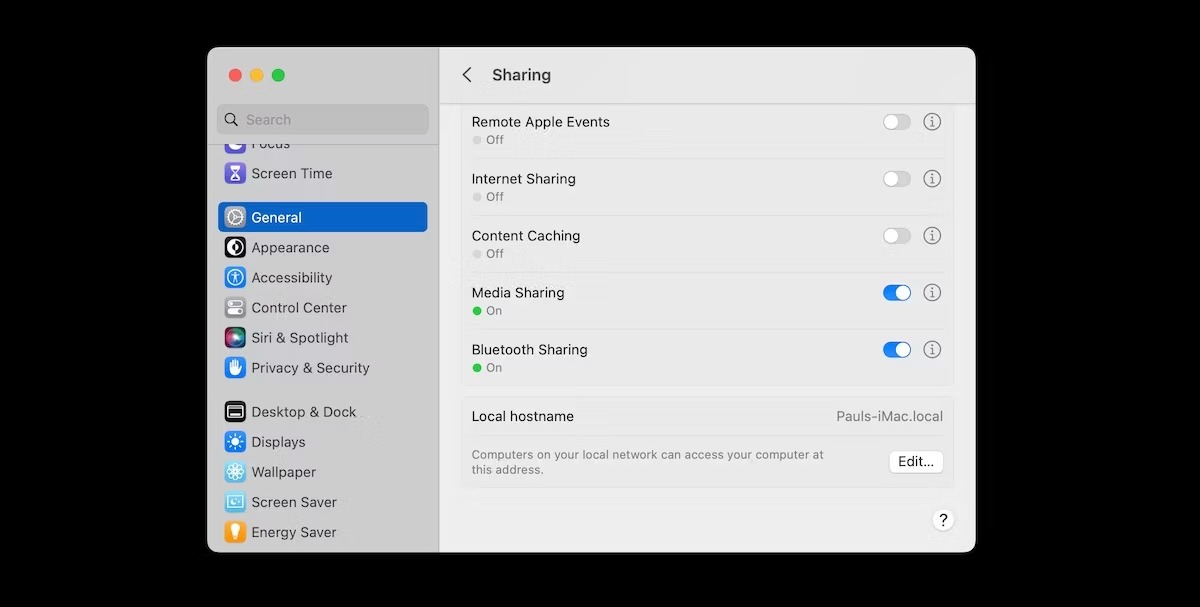Open Control Center settings label
The image size is (1200, 607).
pos(299,307)
